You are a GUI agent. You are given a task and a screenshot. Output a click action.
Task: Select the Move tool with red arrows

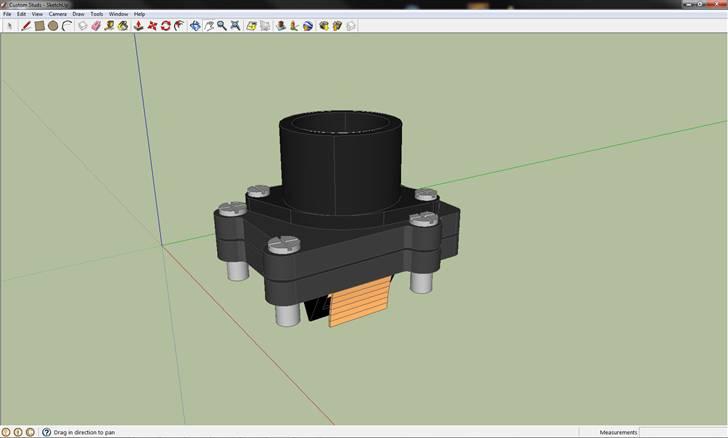[x=152, y=26]
